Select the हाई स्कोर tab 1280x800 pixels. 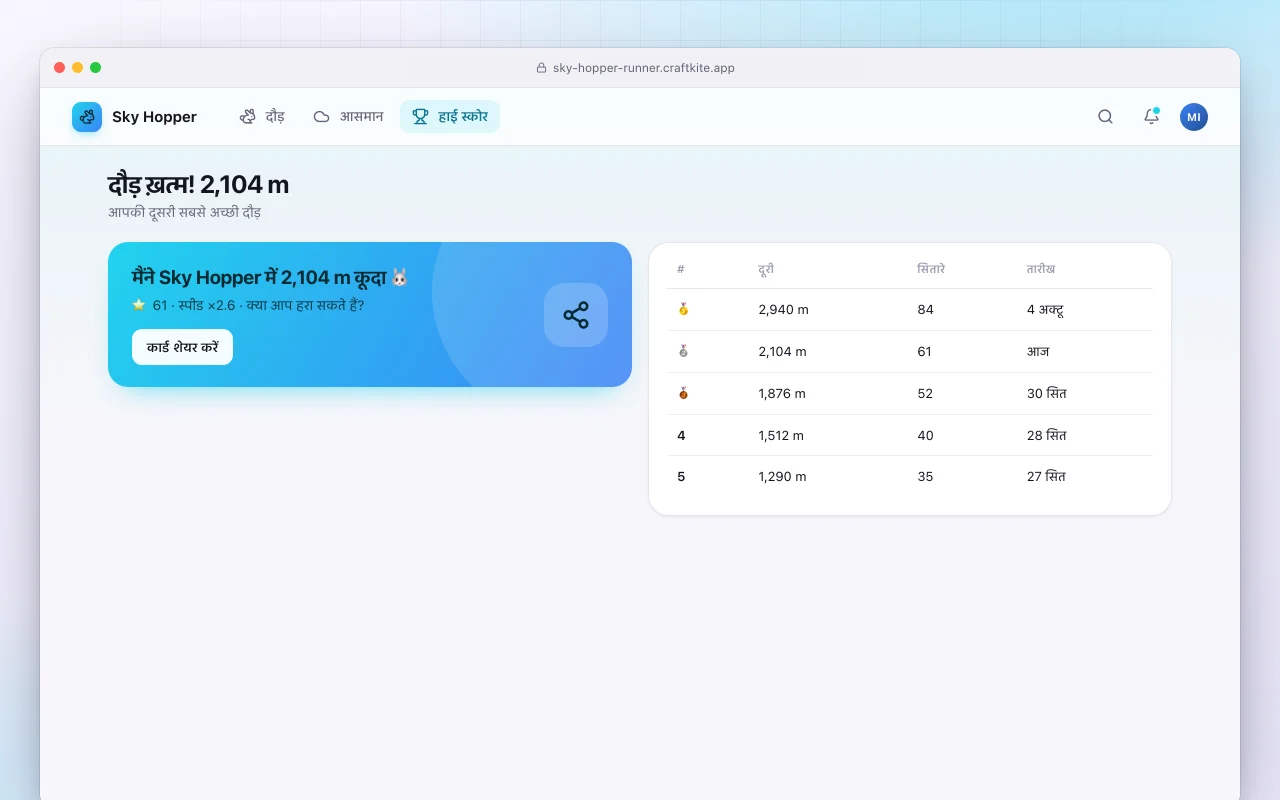point(450,117)
